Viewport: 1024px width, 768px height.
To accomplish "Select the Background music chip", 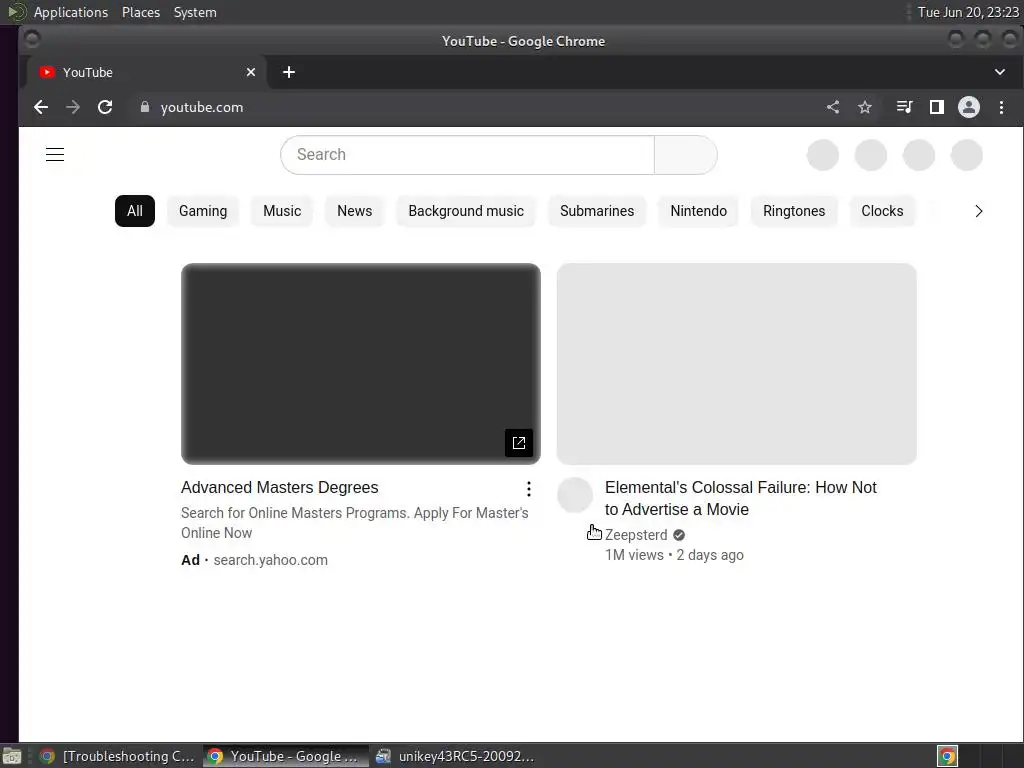I will [466, 211].
